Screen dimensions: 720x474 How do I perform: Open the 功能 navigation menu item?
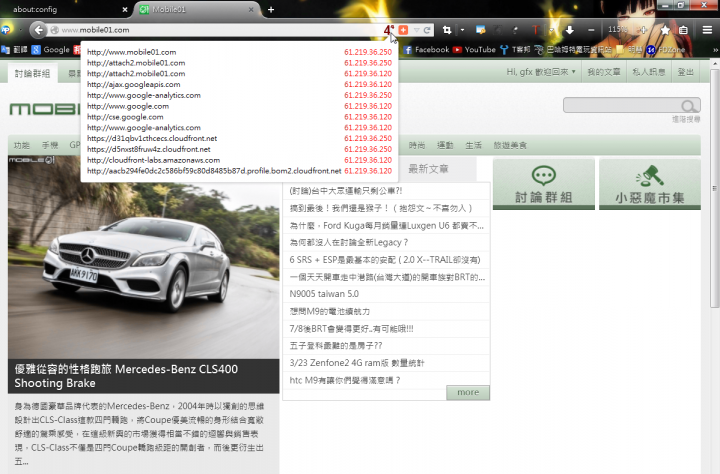coord(22,145)
